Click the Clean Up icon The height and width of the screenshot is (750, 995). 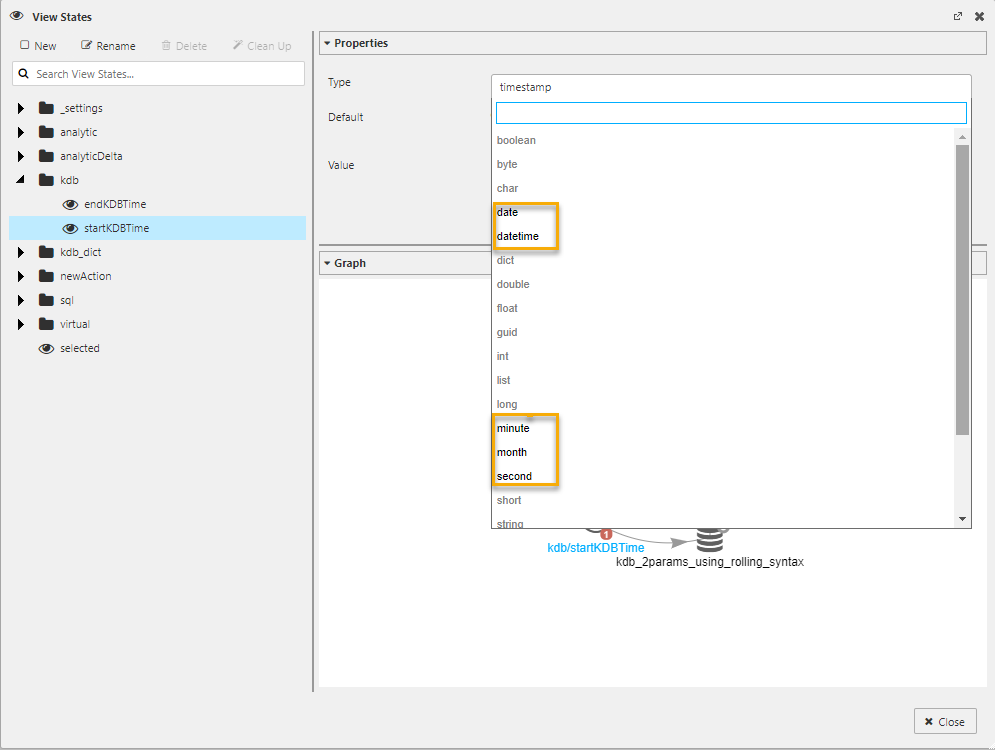tap(240, 45)
